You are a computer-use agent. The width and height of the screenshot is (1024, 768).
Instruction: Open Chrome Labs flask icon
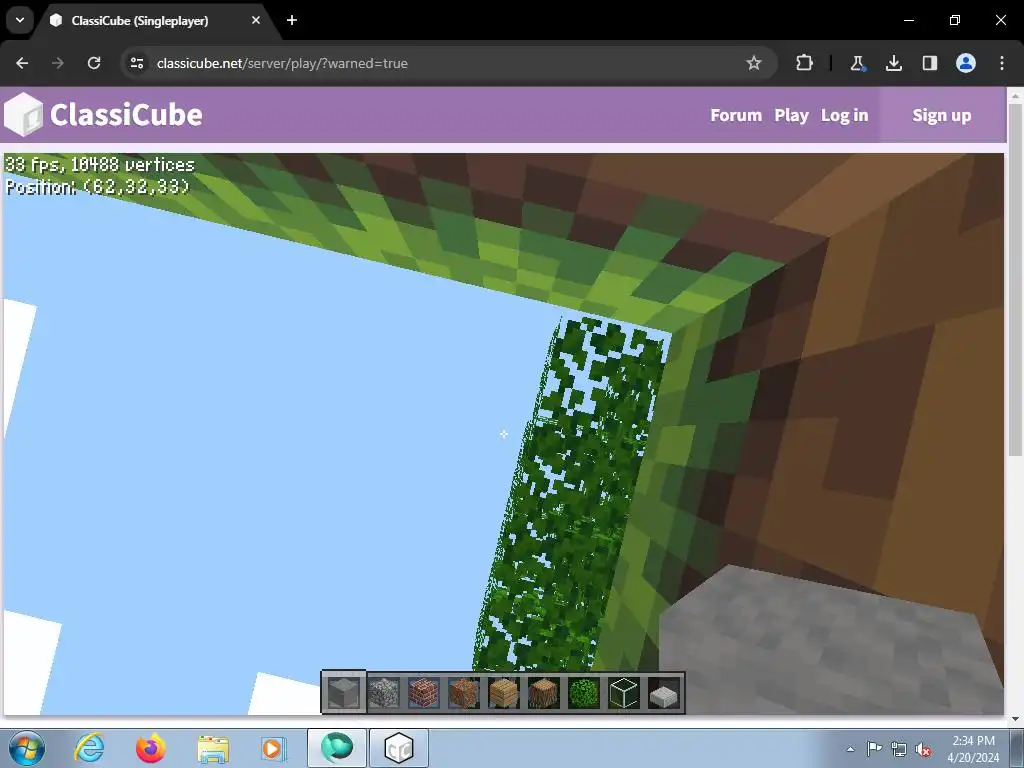pyautogui.click(x=857, y=63)
